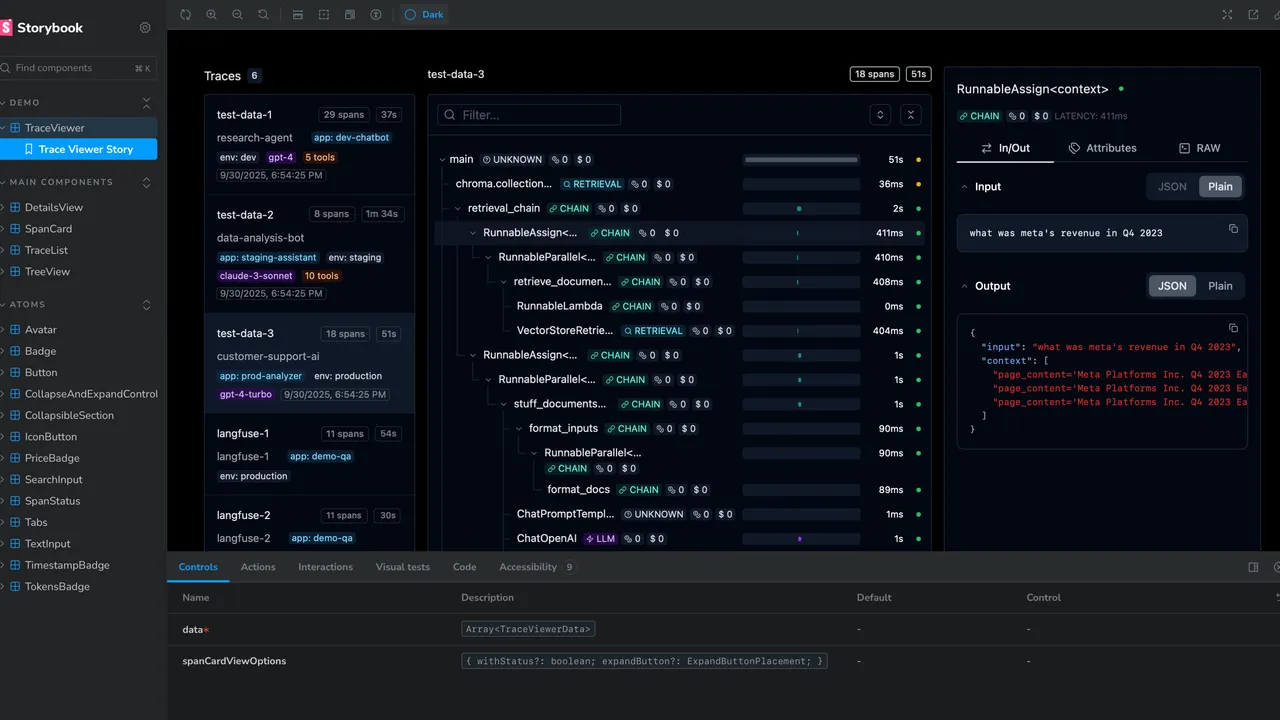Set Input view to Plain
The height and width of the screenshot is (720, 1280).
pos(1220,187)
